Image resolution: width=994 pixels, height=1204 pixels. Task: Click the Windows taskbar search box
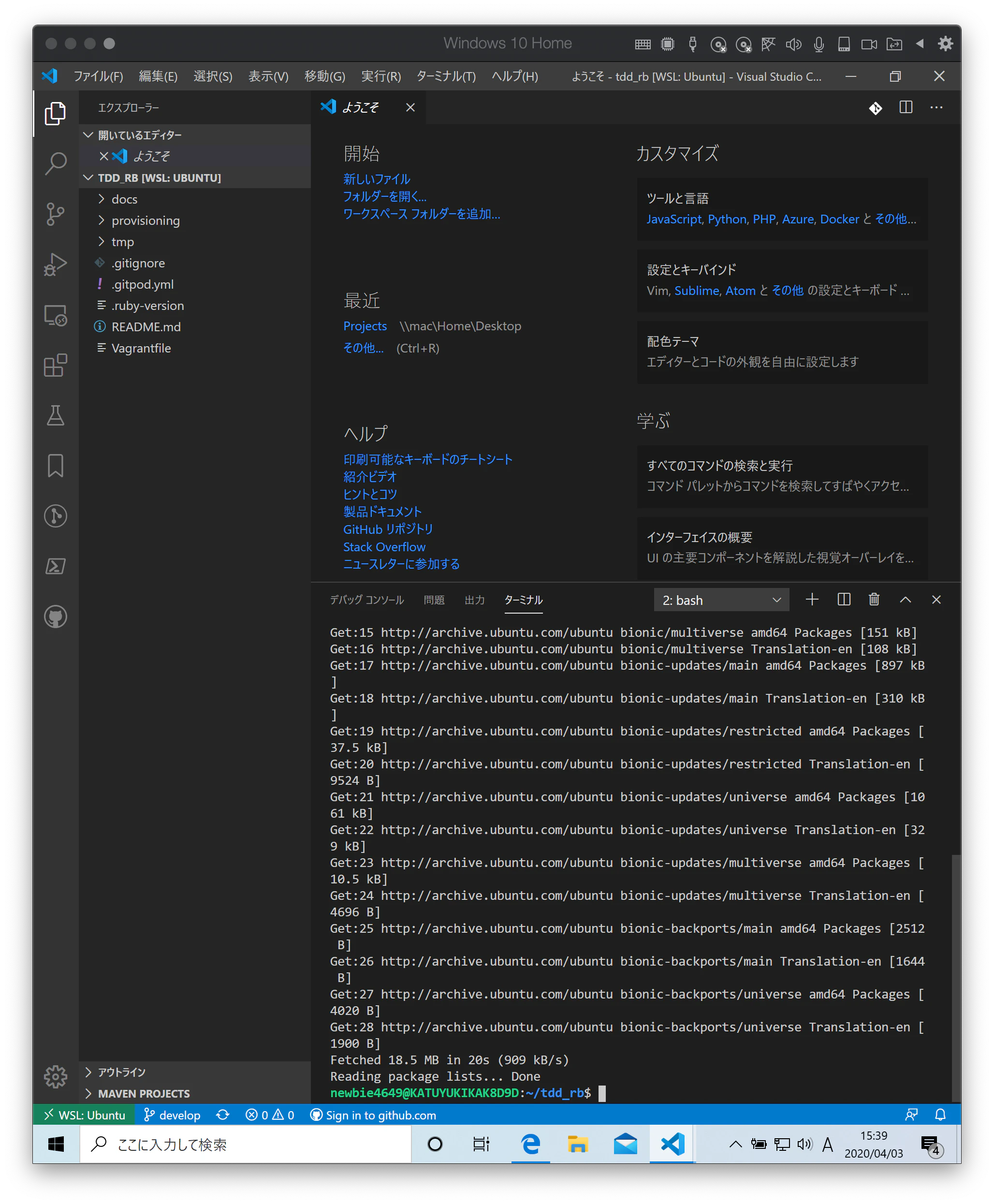coord(245,1144)
